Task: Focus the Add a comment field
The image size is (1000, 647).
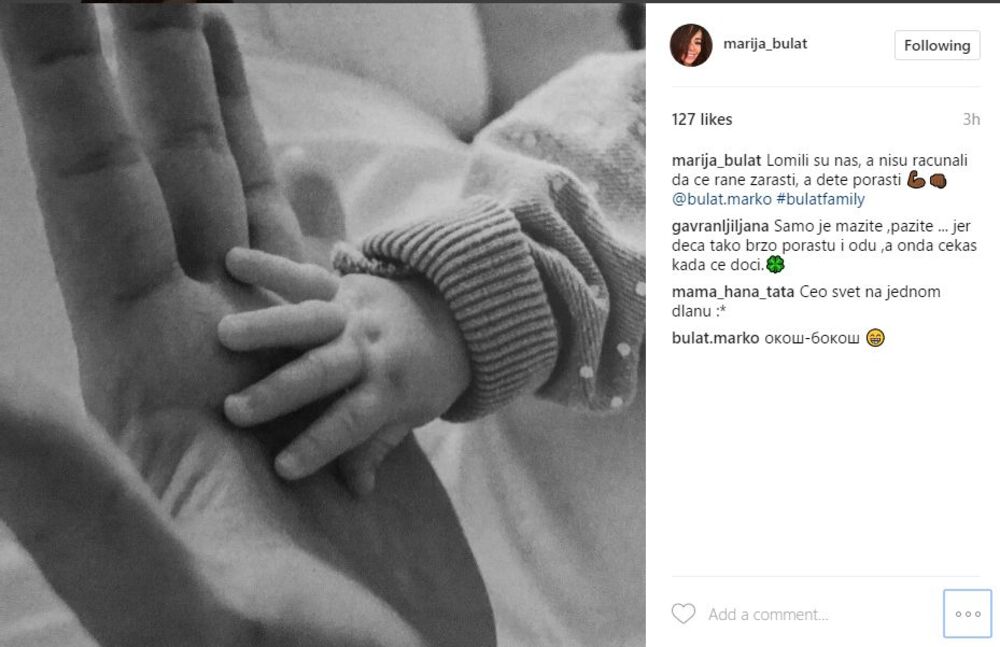Action: click(823, 614)
